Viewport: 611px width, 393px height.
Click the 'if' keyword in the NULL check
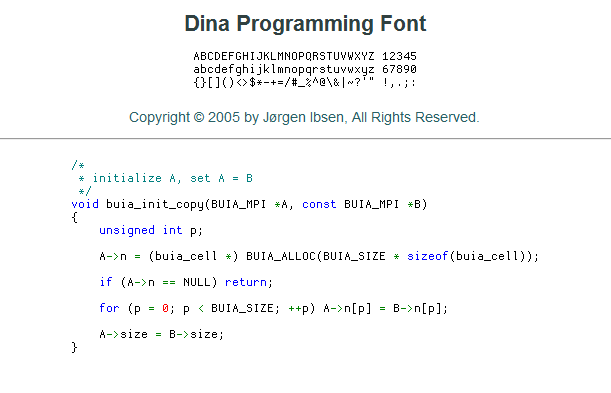tap(106, 282)
